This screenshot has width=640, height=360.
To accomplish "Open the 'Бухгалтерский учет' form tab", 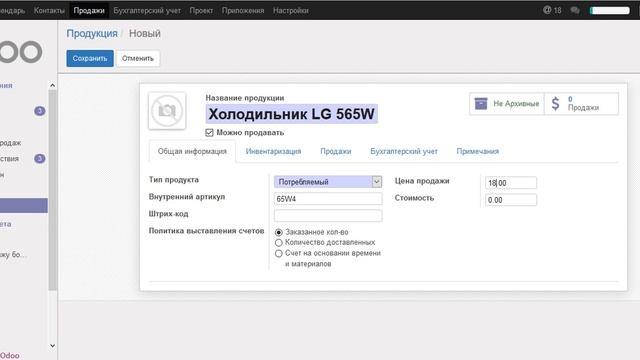I will coord(404,151).
